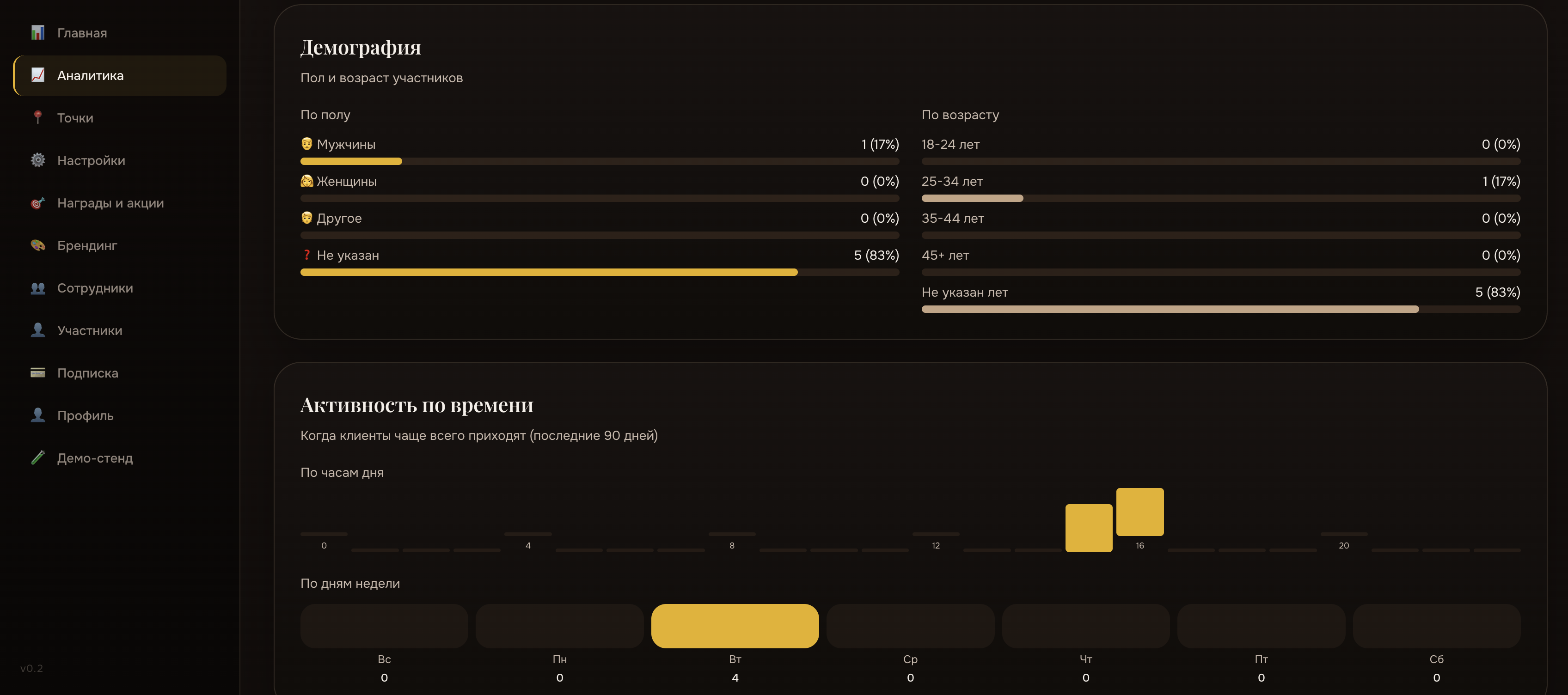
Task: Open the Сотрудники people icon
Action: 38,288
